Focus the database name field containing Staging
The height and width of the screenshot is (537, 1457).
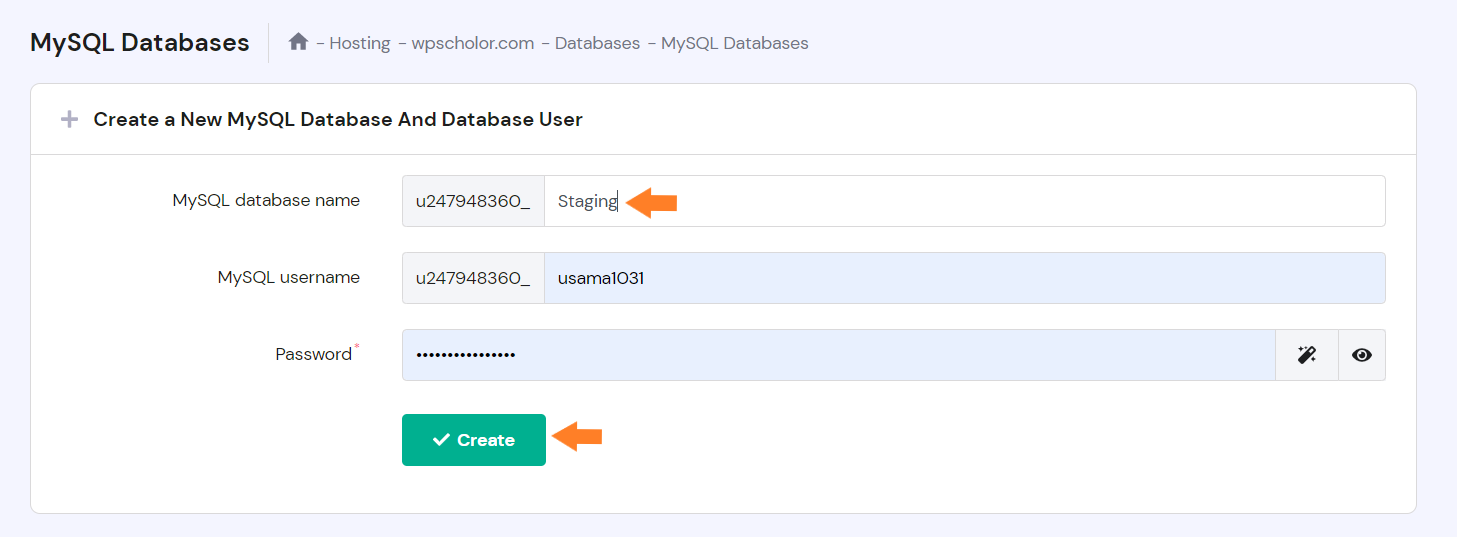pyautogui.click(x=965, y=201)
